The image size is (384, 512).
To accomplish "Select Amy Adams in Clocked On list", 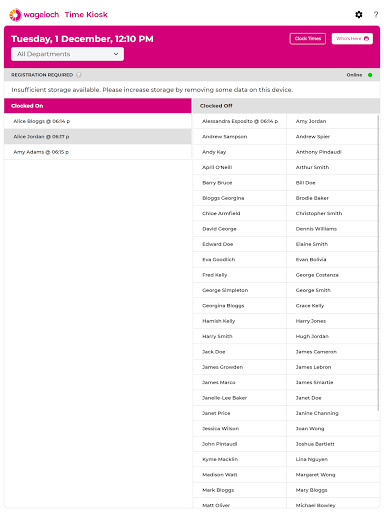I will point(98,152).
